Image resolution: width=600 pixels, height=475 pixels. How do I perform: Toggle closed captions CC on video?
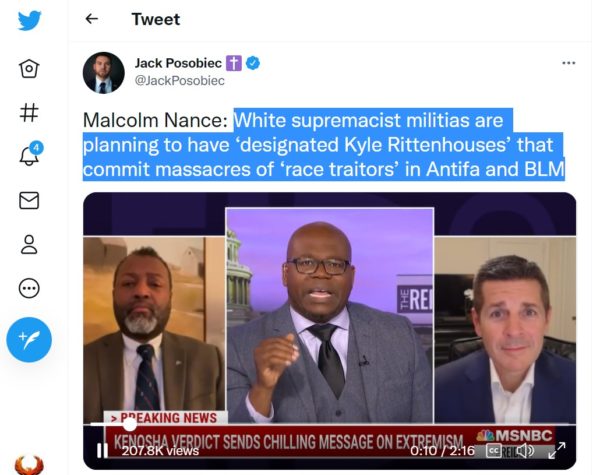coord(493,451)
